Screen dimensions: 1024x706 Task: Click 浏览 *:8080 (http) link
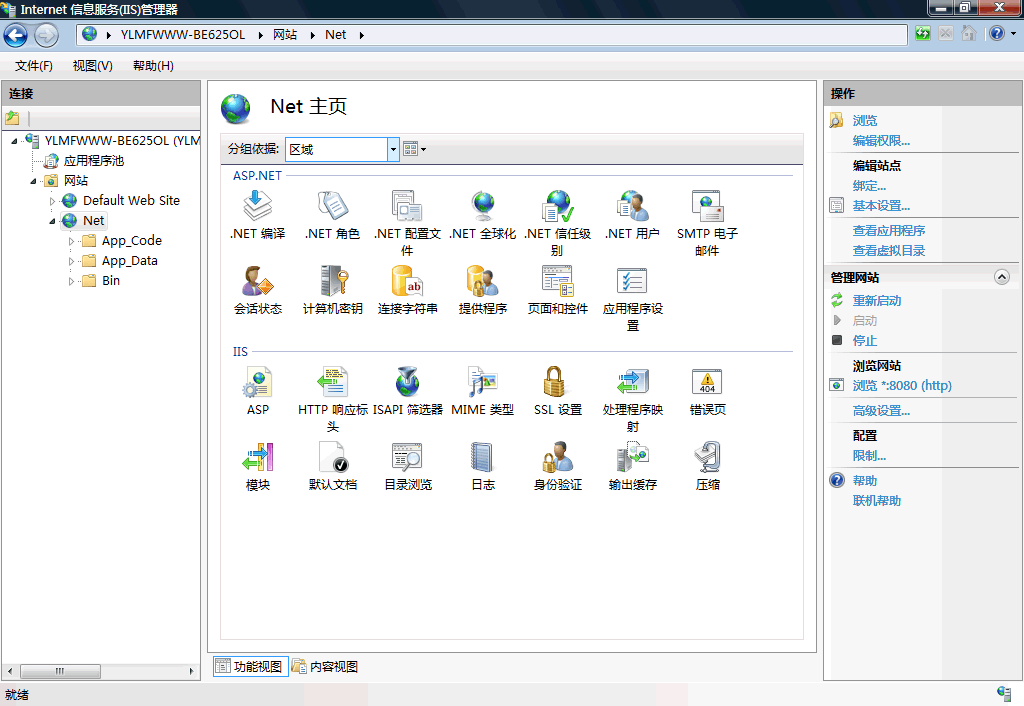pyautogui.click(x=902, y=385)
